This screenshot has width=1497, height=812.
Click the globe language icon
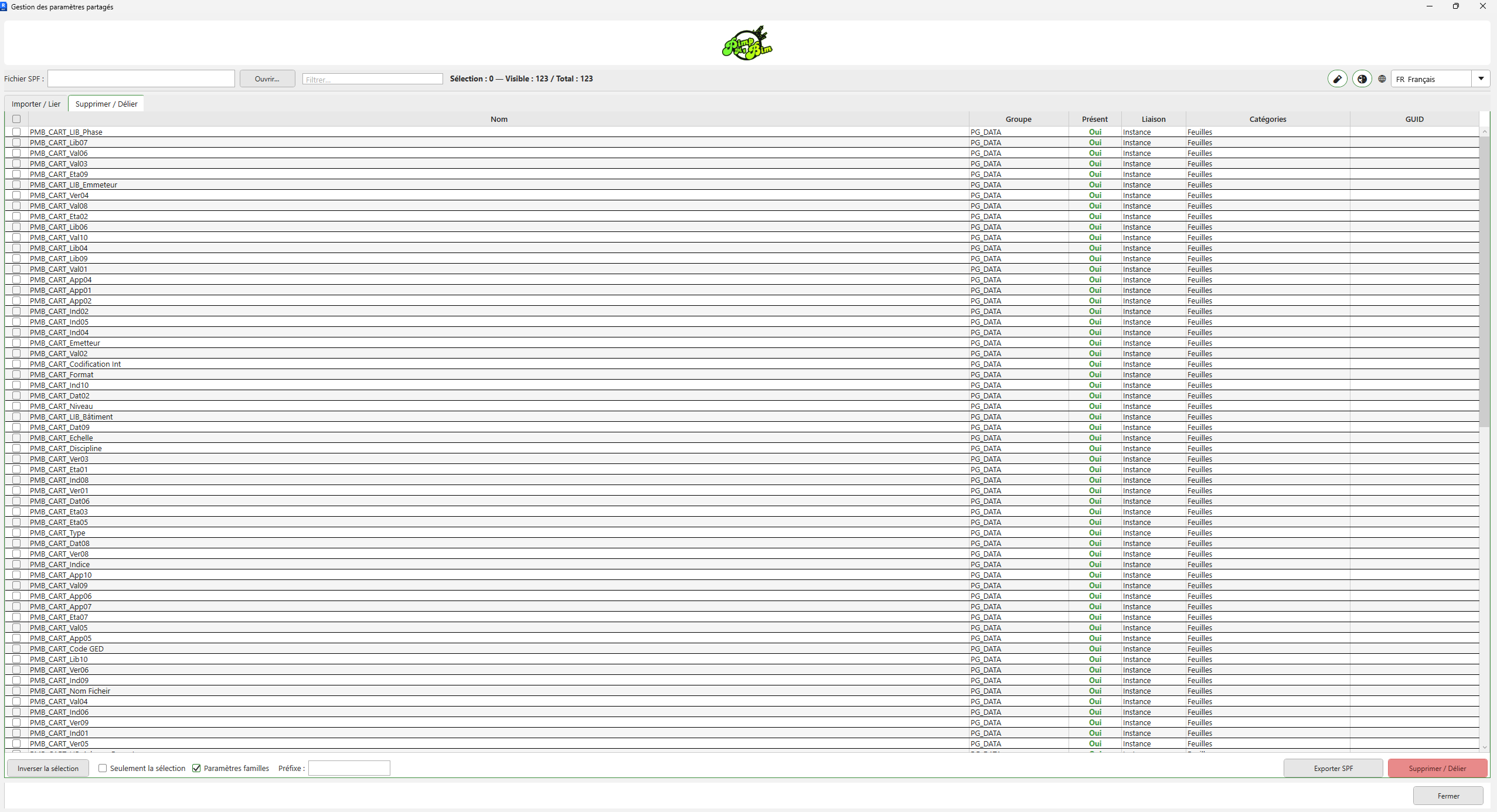pyautogui.click(x=1382, y=79)
